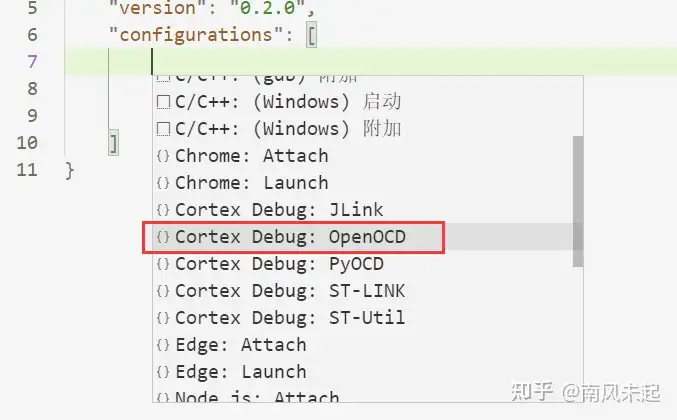
Task: Click snippet icon beside Chrome: Launch
Action: [x=163, y=183]
